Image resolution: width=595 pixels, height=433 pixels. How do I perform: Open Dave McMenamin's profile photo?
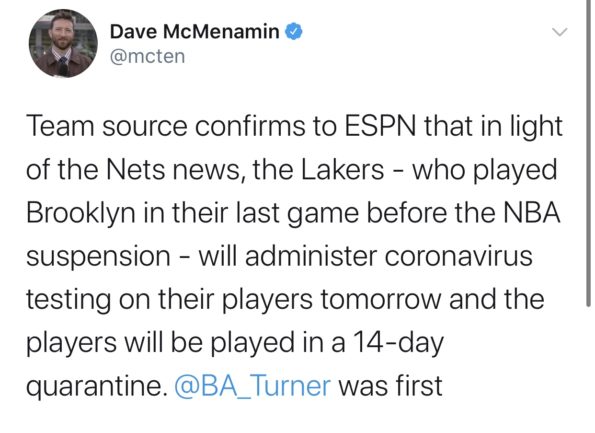click(63, 44)
